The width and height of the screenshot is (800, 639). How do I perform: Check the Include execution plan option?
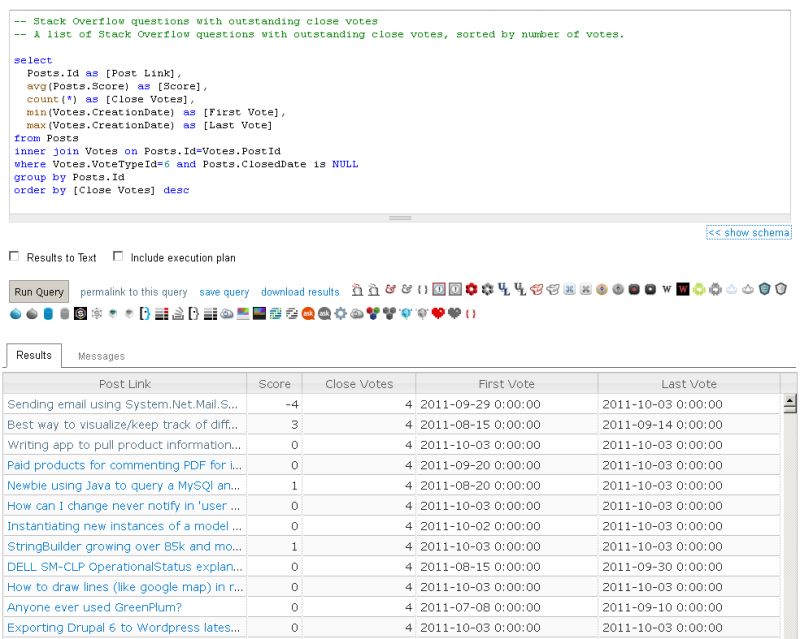click(118, 254)
